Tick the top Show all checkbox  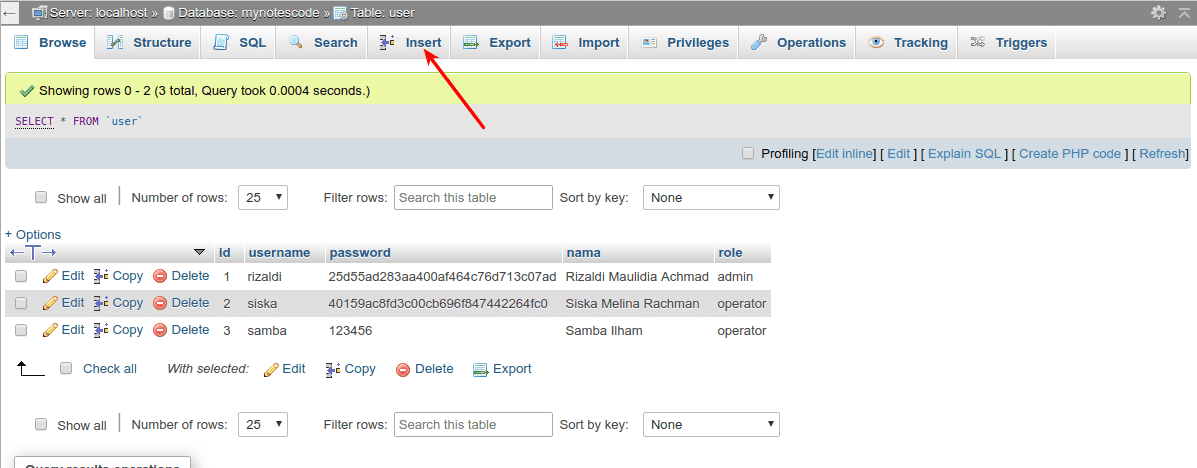coord(41,197)
